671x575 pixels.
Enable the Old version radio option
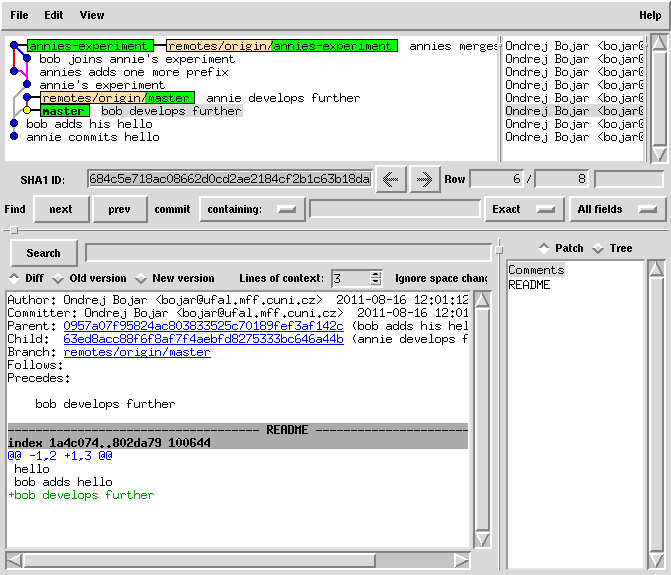click(58, 278)
